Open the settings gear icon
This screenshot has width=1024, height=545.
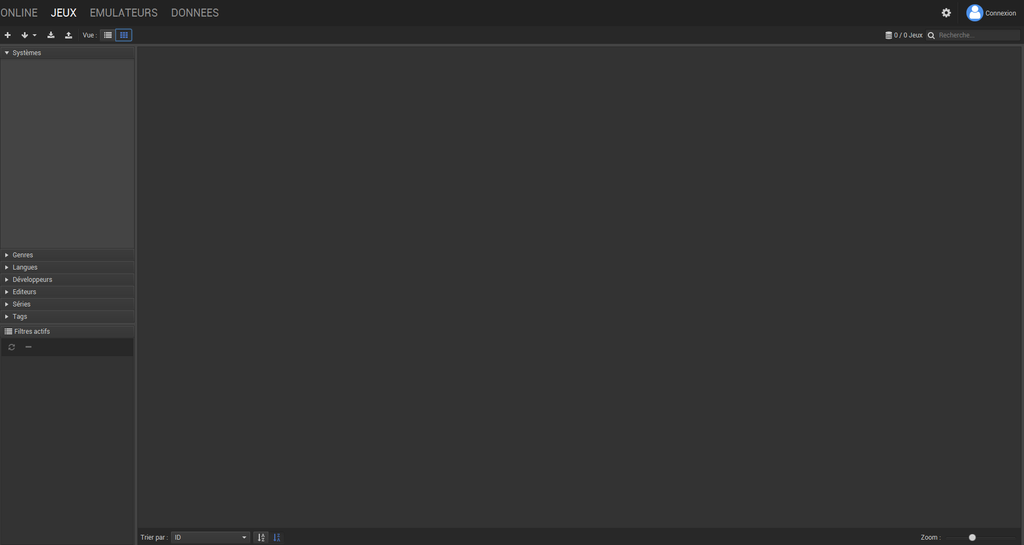click(946, 12)
